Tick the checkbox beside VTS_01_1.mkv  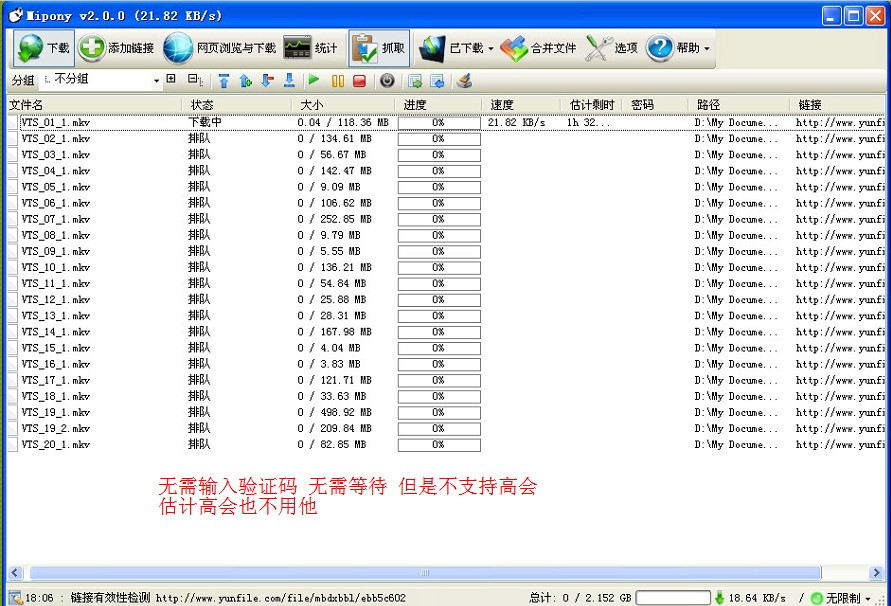coord(13,123)
